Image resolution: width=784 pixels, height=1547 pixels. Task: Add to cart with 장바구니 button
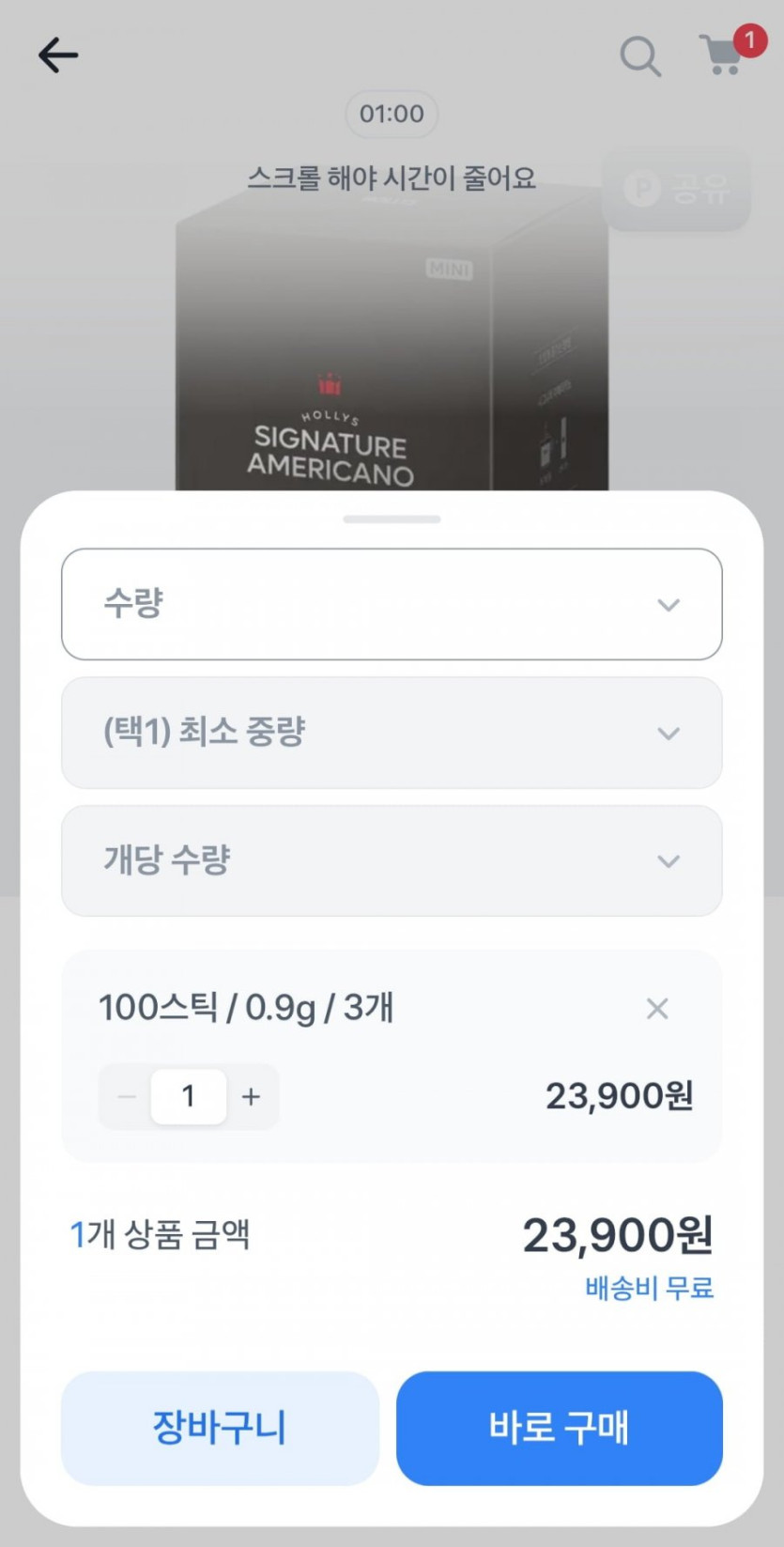pos(220,1428)
